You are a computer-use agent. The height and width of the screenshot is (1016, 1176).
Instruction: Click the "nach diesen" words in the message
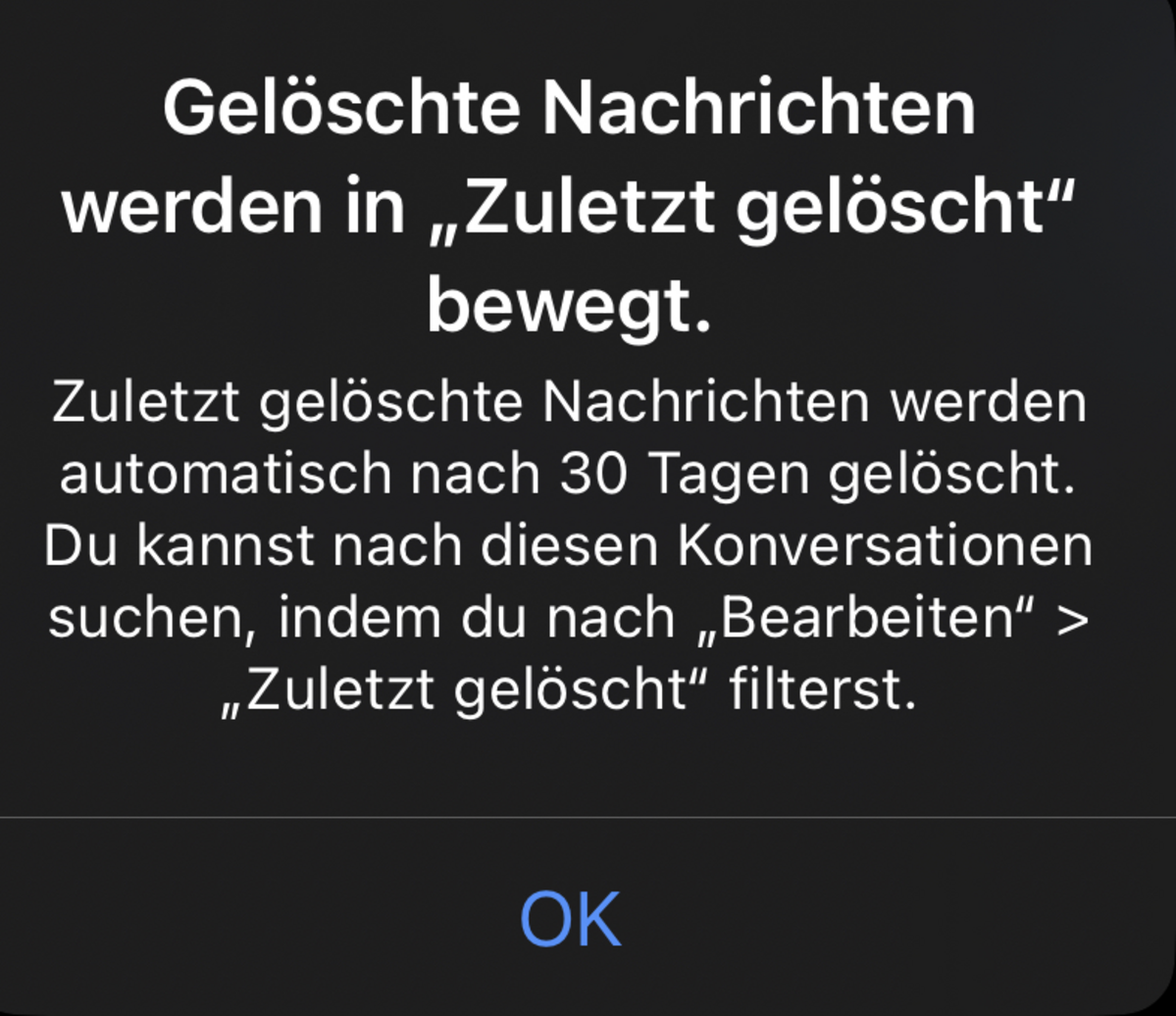(497, 546)
